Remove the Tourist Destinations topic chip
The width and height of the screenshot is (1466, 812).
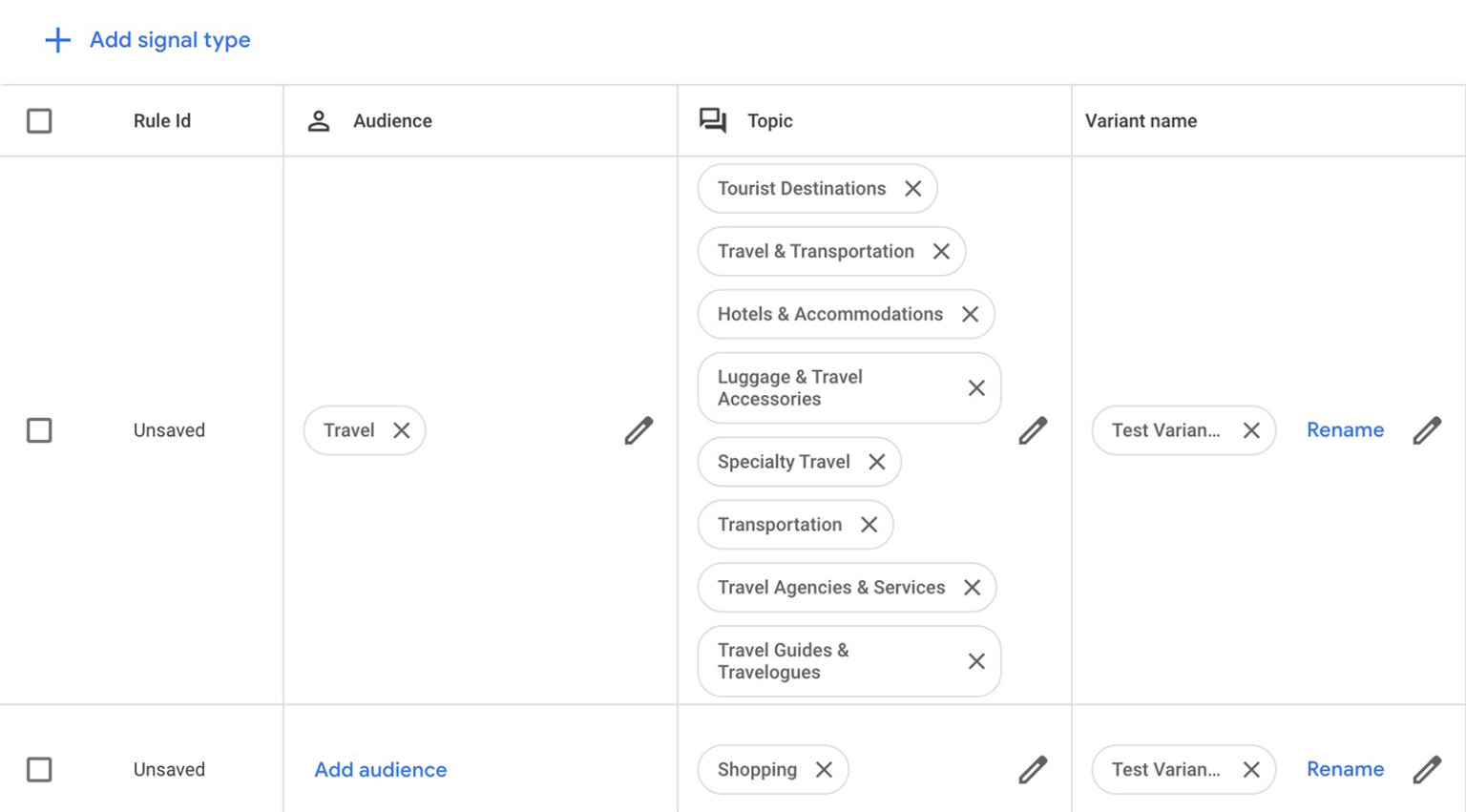913,189
